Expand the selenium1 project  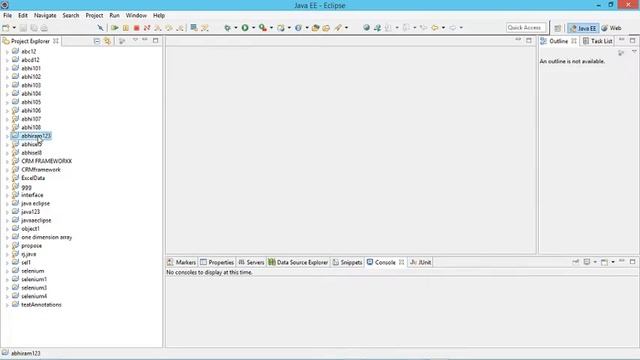click(7, 280)
